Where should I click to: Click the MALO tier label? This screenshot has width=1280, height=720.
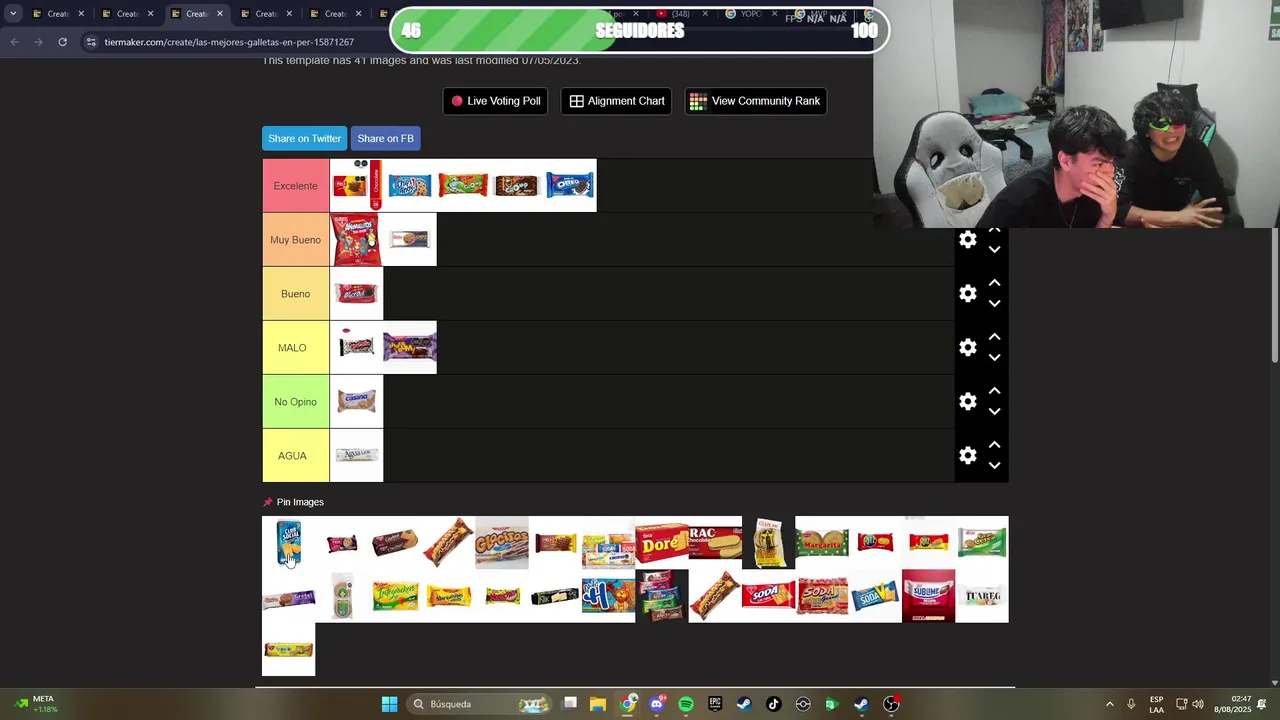pyautogui.click(x=296, y=348)
